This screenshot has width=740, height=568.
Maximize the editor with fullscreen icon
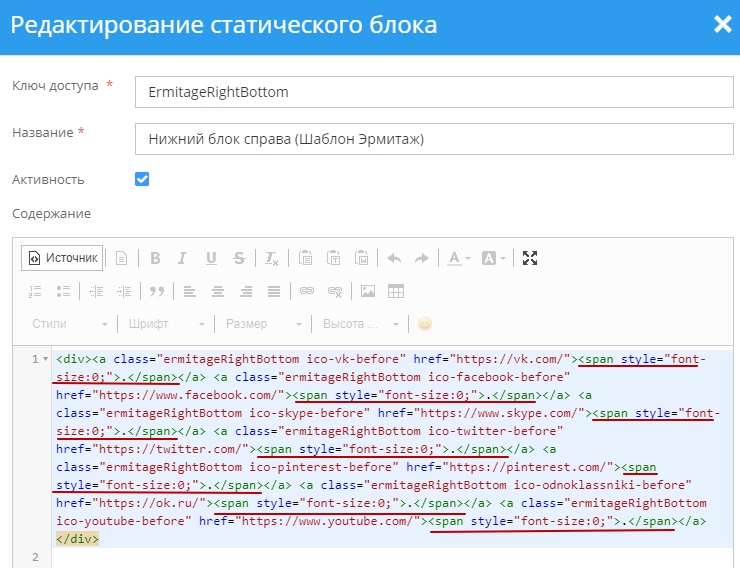tap(530, 259)
